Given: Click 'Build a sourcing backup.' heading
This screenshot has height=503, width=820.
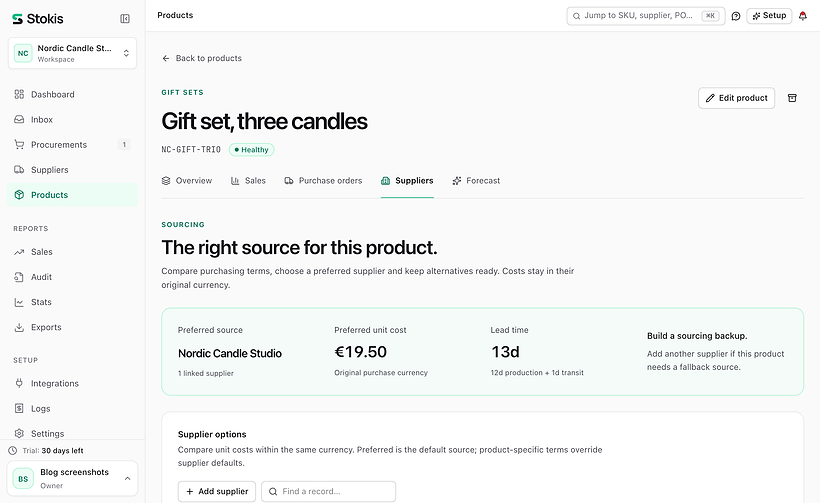Looking at the screenshot, I should pyautogui.click(x=697, y=336).
